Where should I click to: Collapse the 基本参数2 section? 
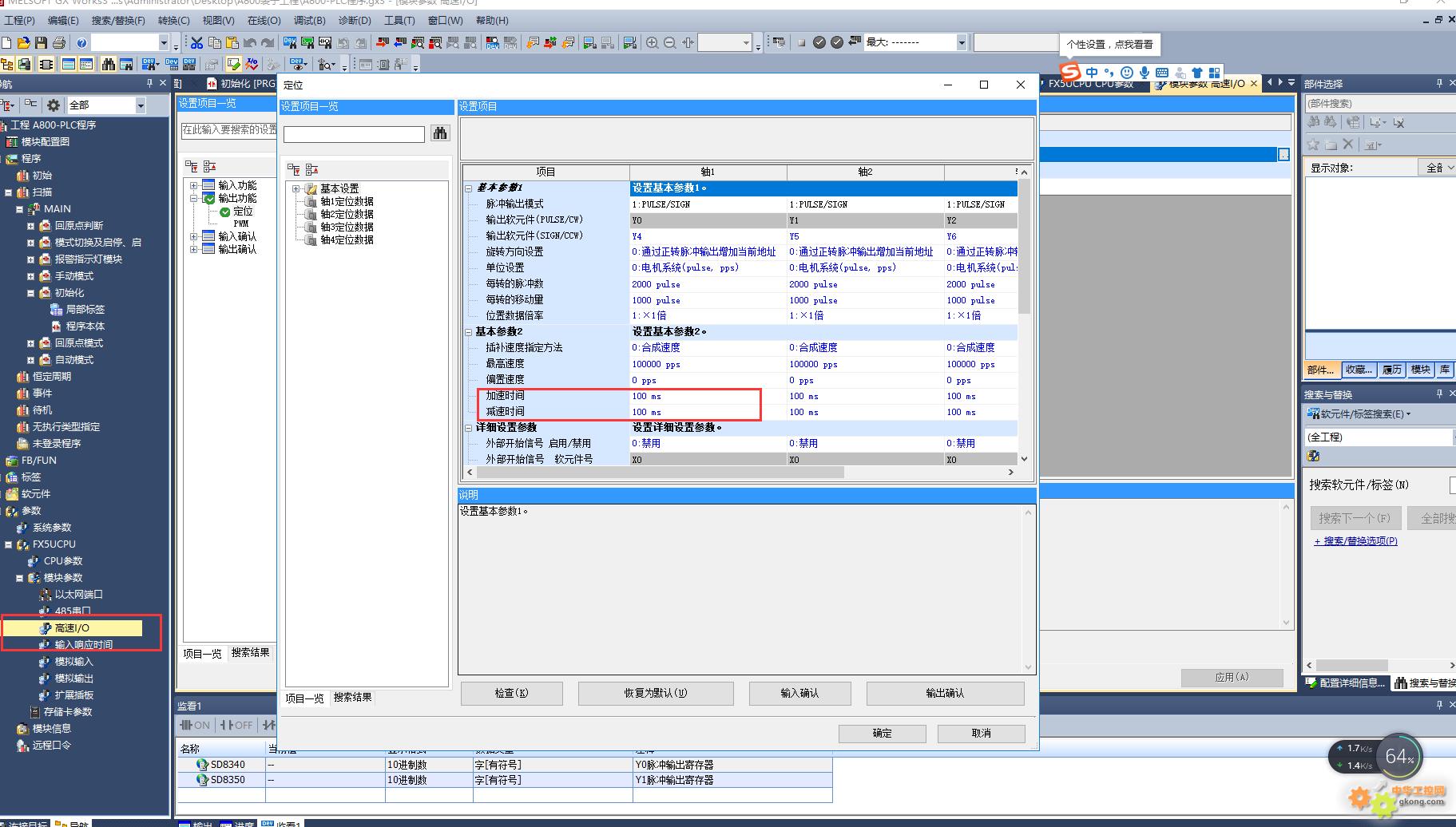click(x=469, y=331)
